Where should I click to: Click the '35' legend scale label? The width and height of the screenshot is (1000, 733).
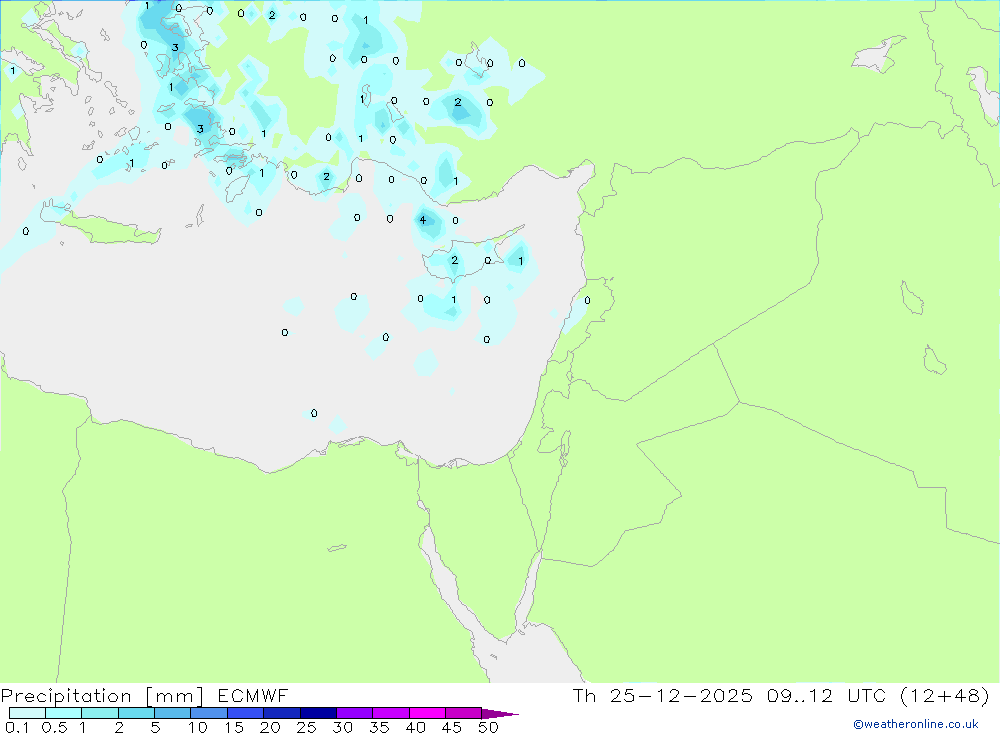(379, 727)
